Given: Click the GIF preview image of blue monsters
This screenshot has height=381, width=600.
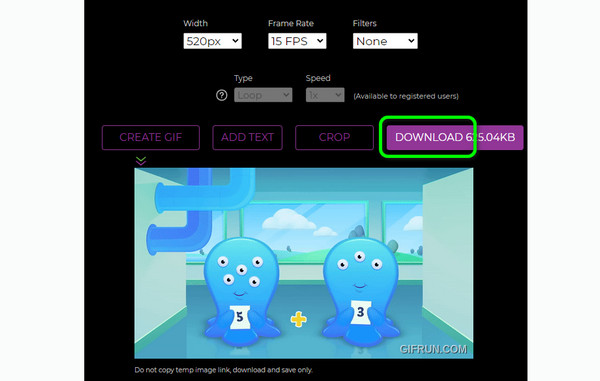Looking at the screenshot, I should tap(304, 263).
